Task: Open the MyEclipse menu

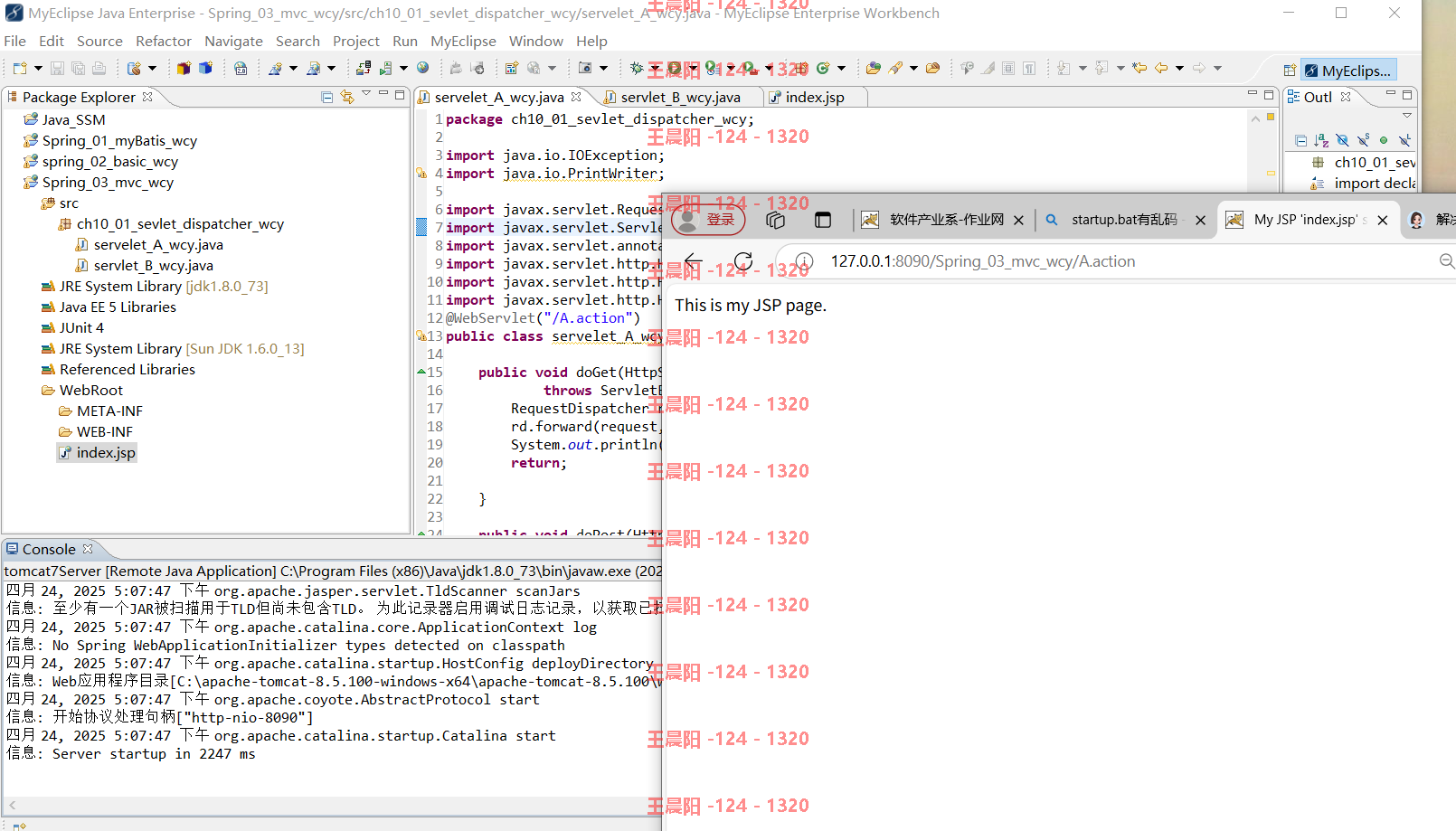Action: (463, 41)
